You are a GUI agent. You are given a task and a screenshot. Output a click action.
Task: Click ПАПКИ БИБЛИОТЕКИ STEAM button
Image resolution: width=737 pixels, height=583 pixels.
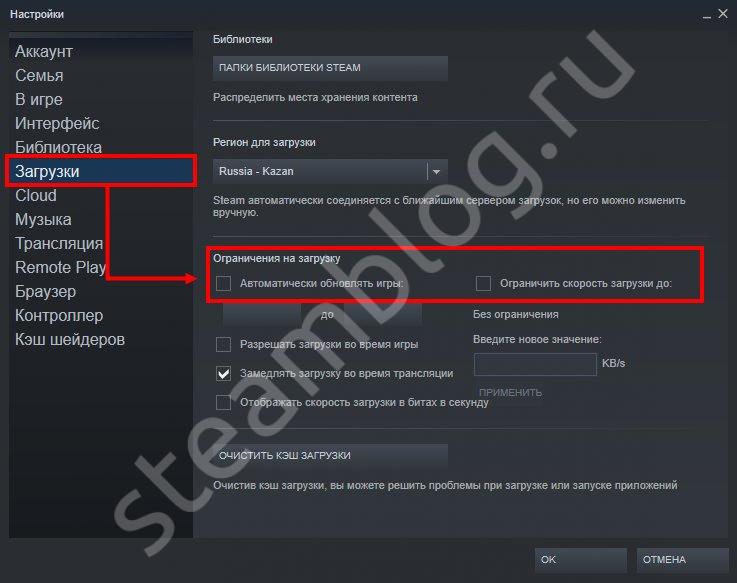330,68
